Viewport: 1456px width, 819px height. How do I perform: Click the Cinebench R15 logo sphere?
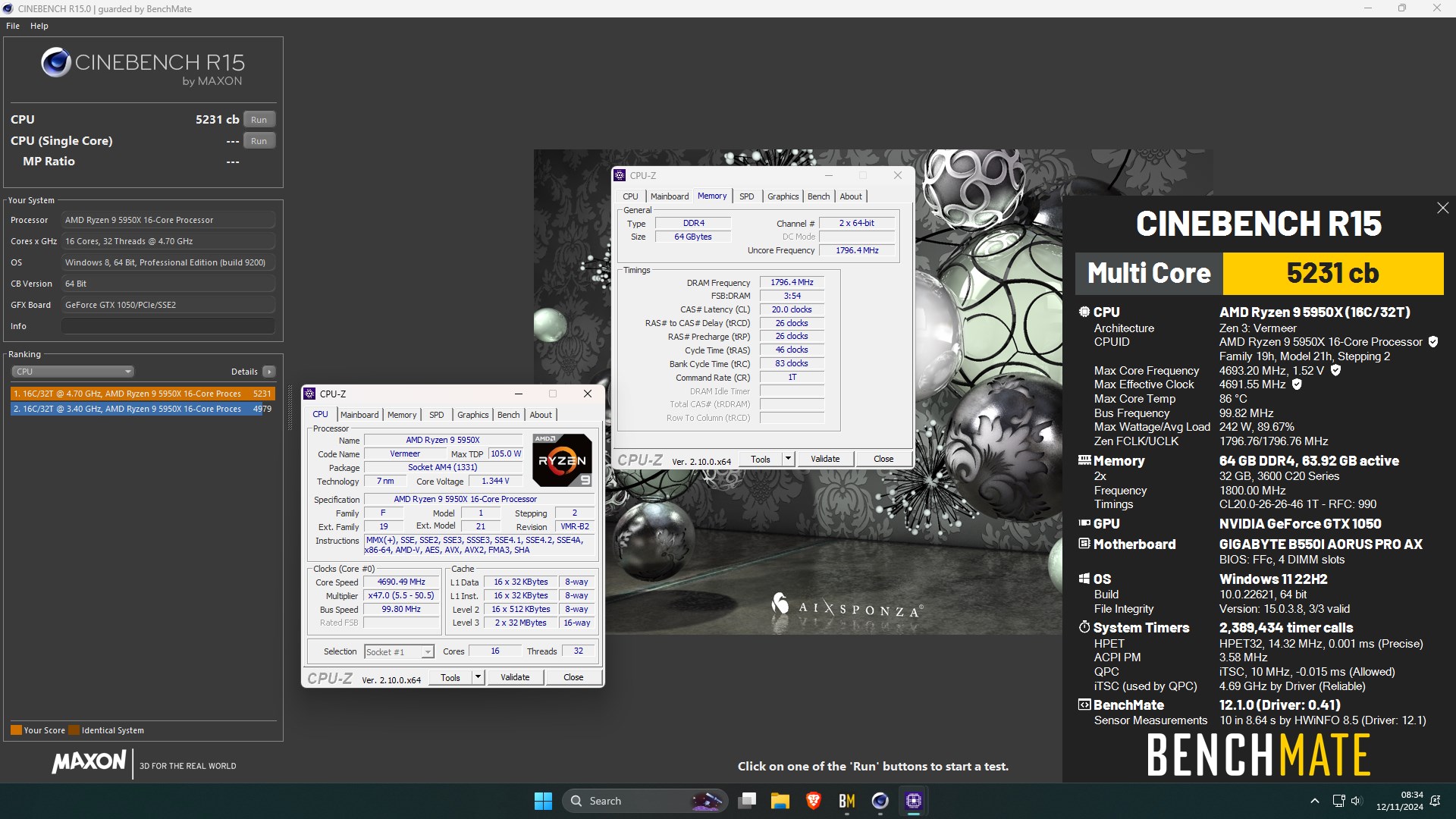coord(56,62)
